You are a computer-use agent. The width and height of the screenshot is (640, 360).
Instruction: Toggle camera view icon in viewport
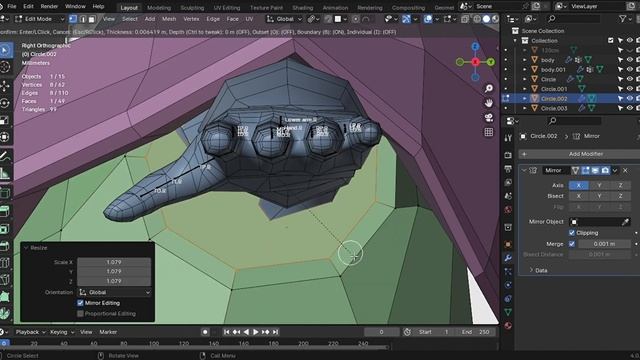click(x=489, y=118)
